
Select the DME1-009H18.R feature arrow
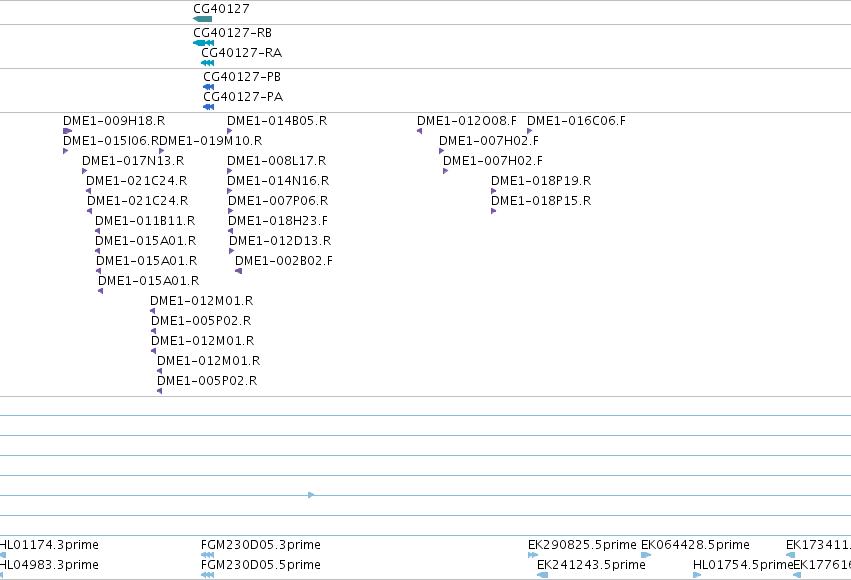pos(67,131)
